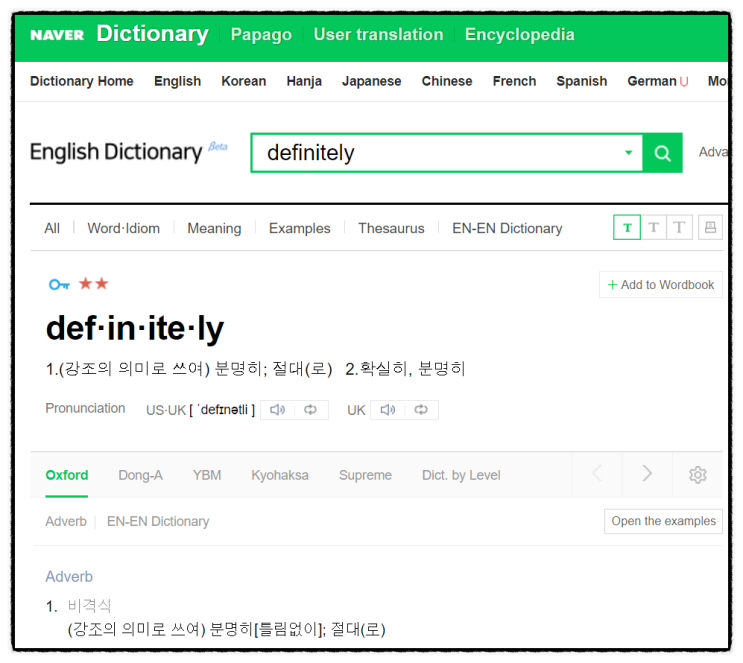Click the print page icon
743x663 pixels.
pos(710,227)
